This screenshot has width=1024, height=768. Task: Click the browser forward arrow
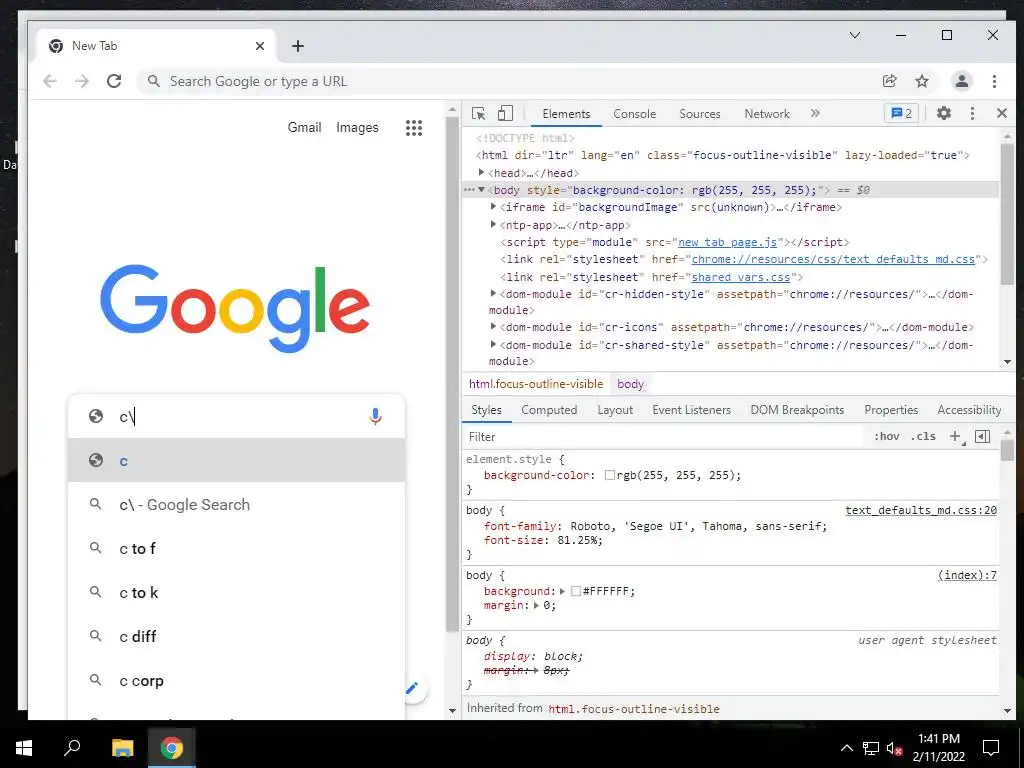pos(82,81)
